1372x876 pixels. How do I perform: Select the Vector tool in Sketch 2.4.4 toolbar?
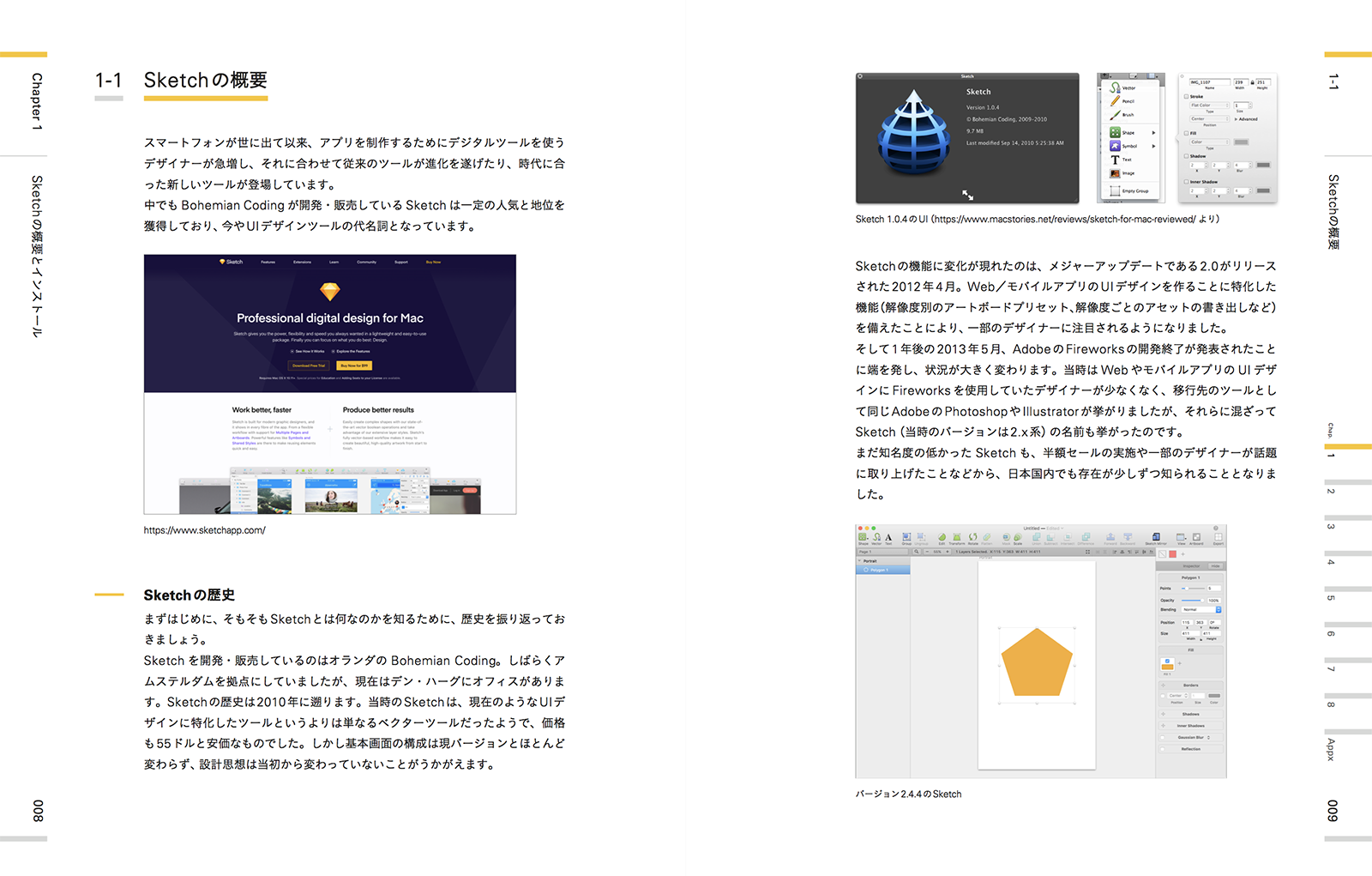[x=876, y=537]
